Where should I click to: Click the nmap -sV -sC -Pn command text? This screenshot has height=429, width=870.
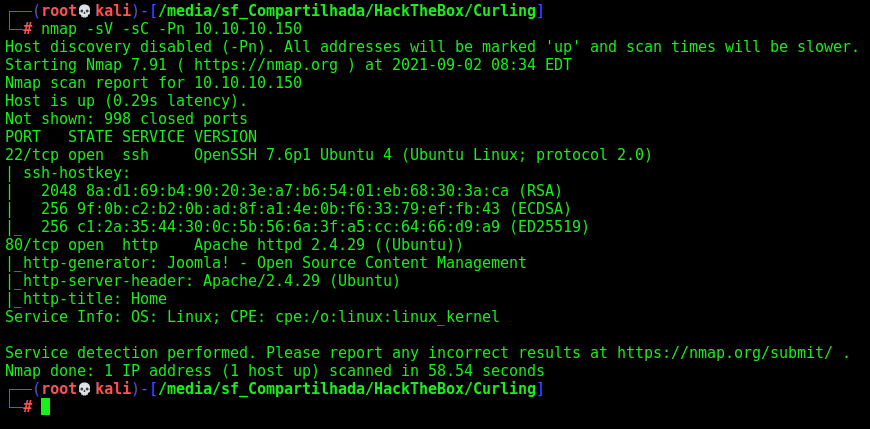point(171,29)
